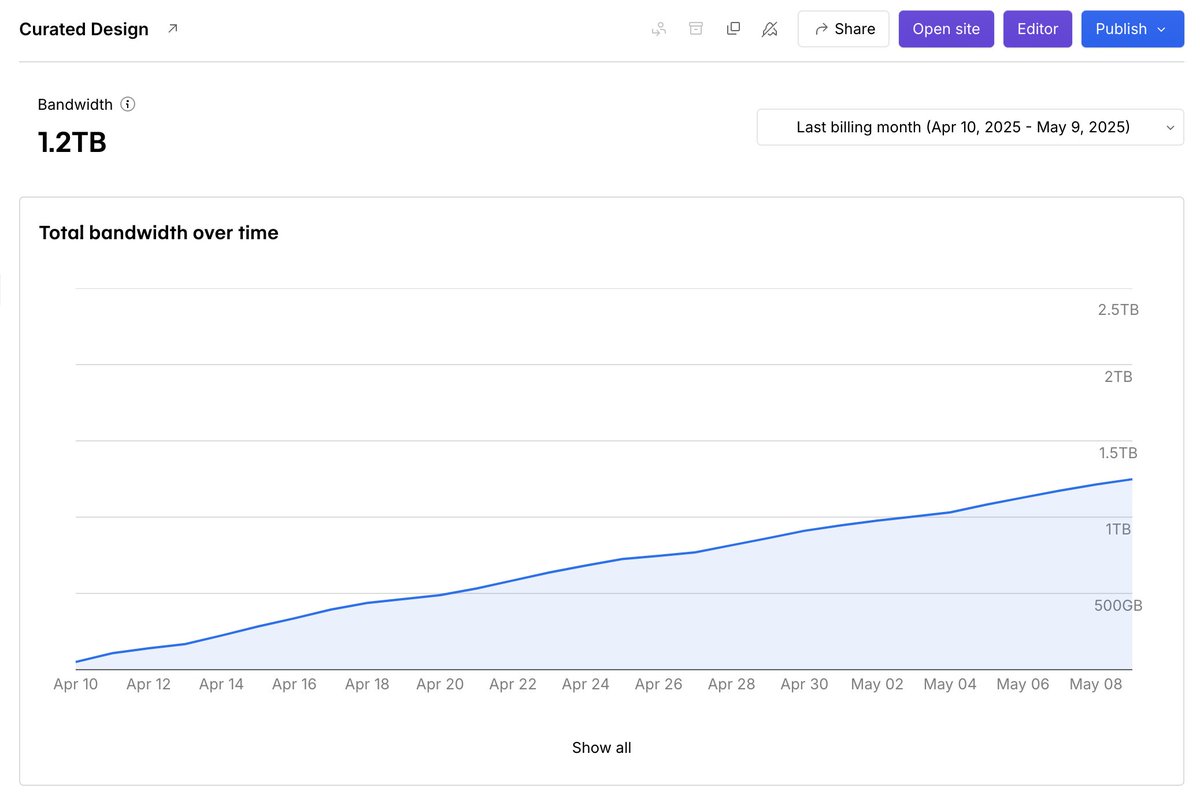Click the May 02 axis label
Viewport: 1200px width, 802px height.
(x=877, y=684)
